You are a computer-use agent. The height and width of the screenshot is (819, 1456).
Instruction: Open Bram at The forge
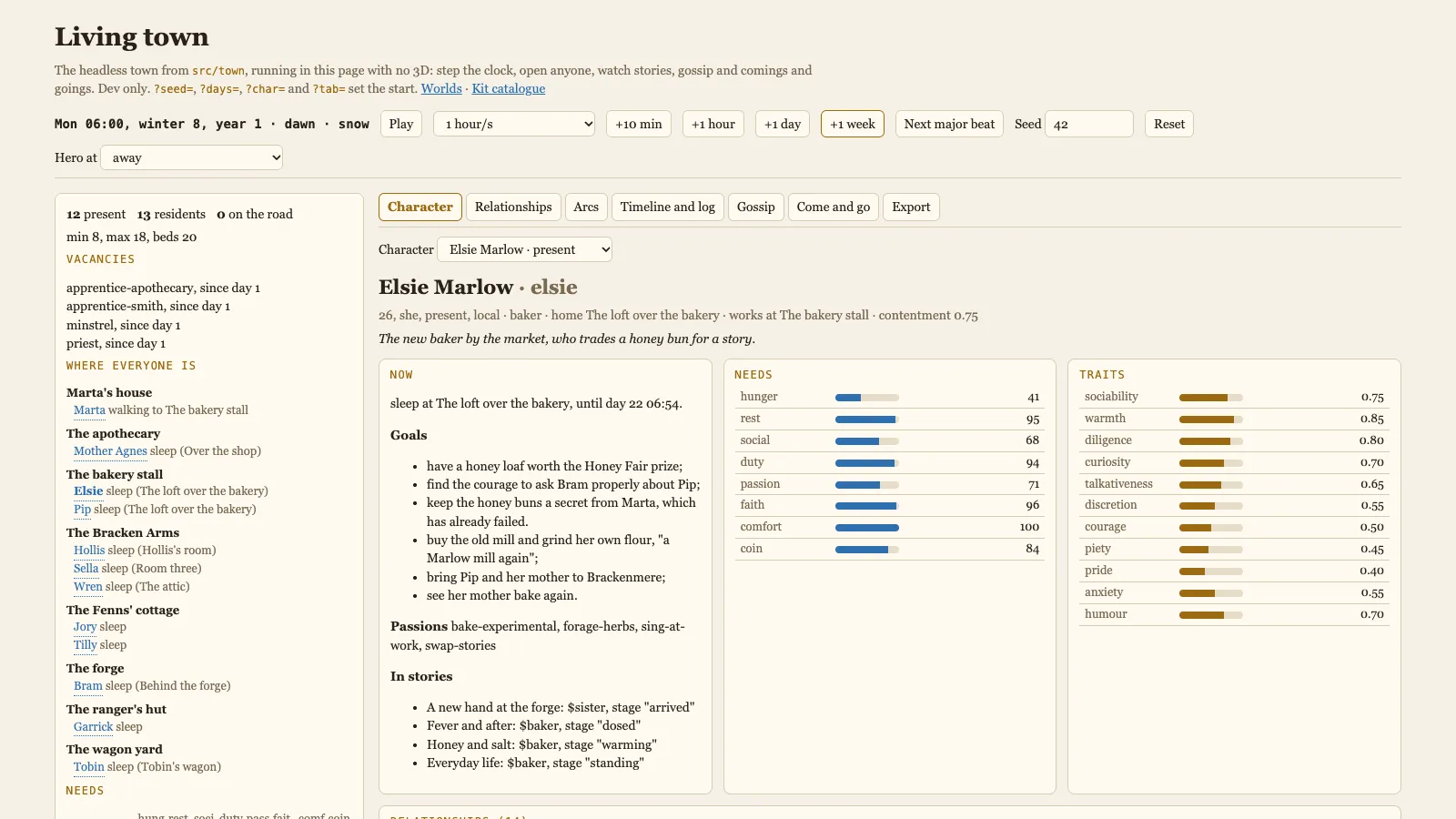(x=88, y=686)
